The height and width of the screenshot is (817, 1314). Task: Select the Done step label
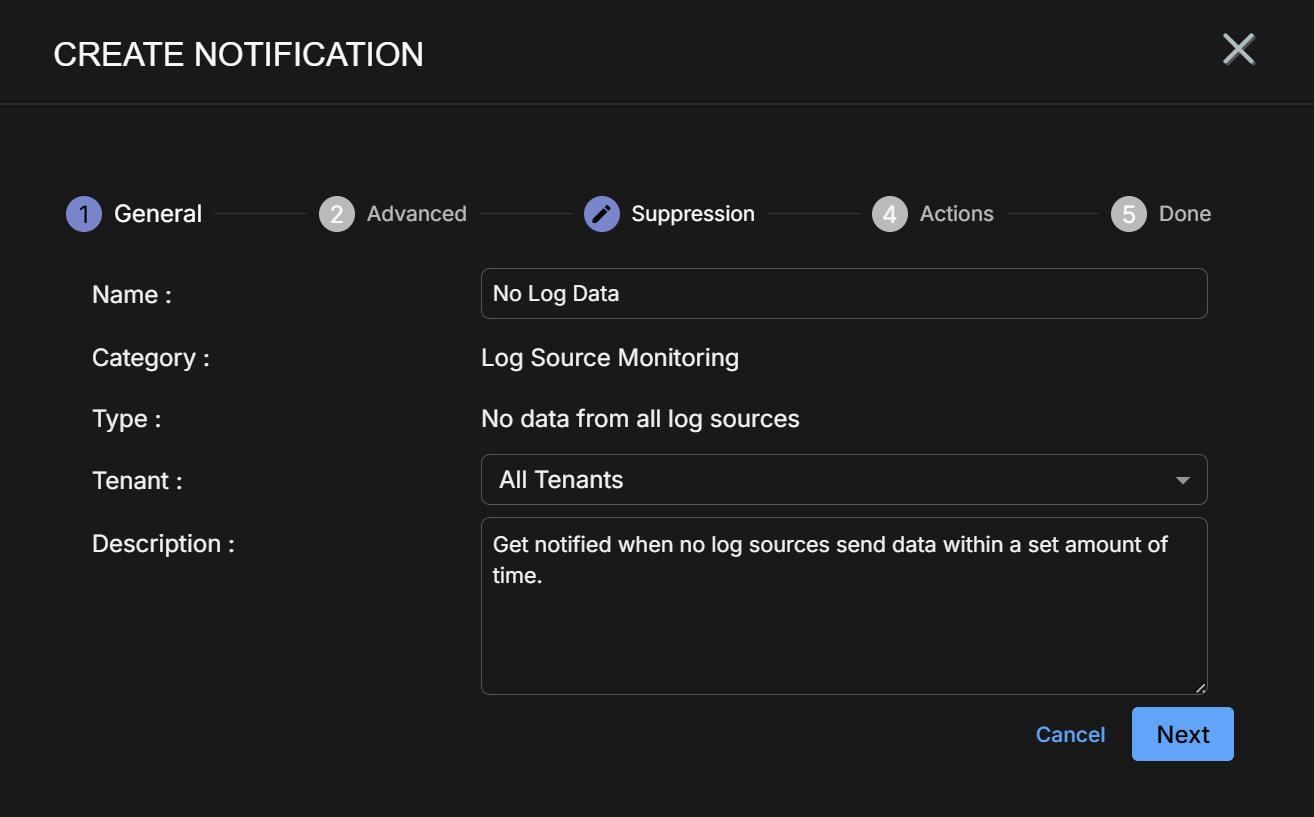coord(1185,214)
